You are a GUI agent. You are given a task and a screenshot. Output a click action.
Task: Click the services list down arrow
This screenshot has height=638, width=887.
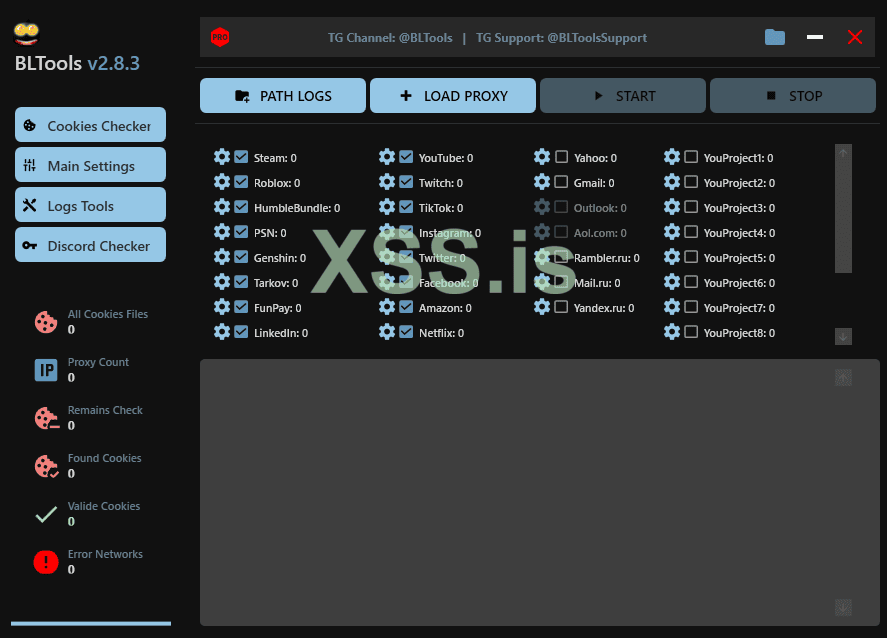pos(843,337)
